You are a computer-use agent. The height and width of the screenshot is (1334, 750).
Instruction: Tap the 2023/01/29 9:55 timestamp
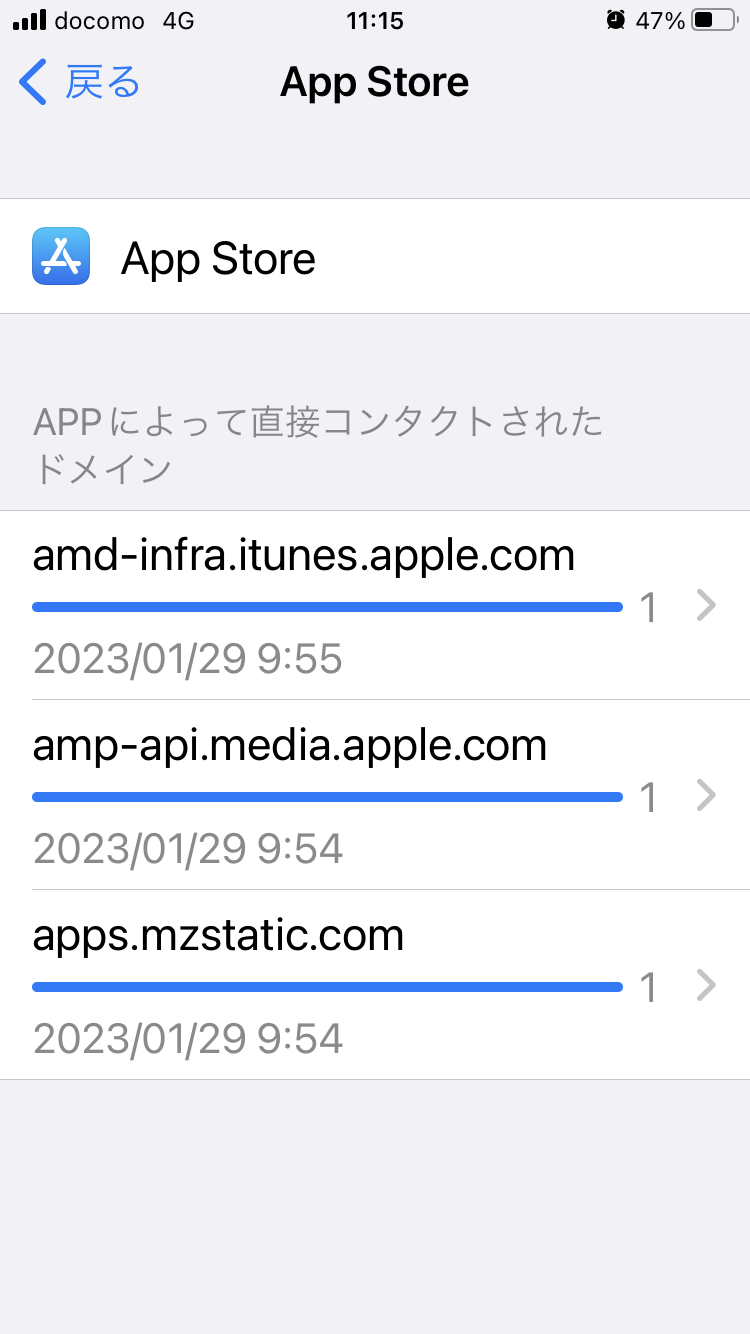pyautogui.click(x=188, y=659)
